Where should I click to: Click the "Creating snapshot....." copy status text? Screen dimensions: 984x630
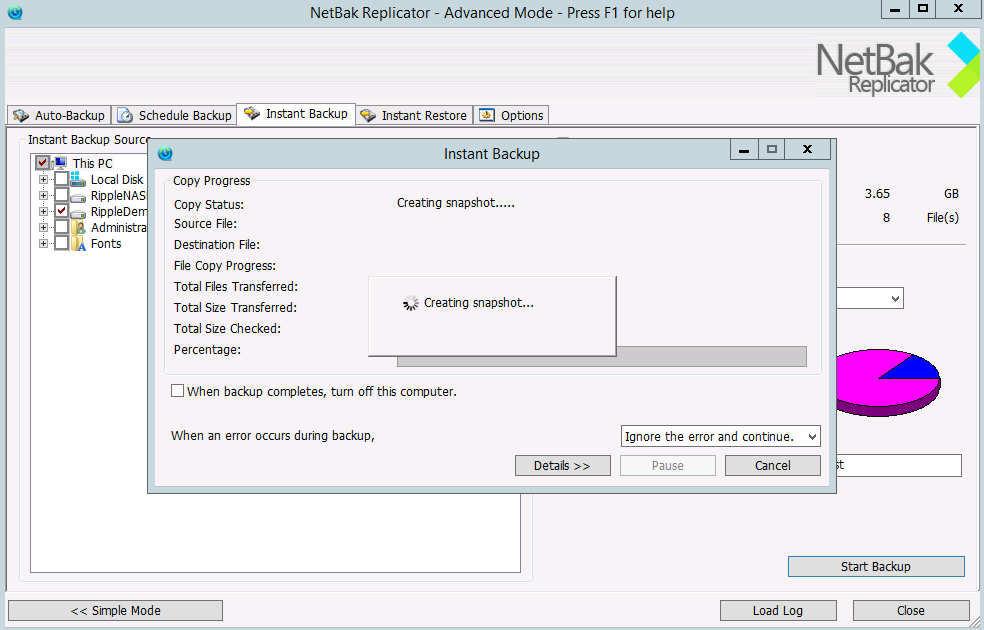456,203
